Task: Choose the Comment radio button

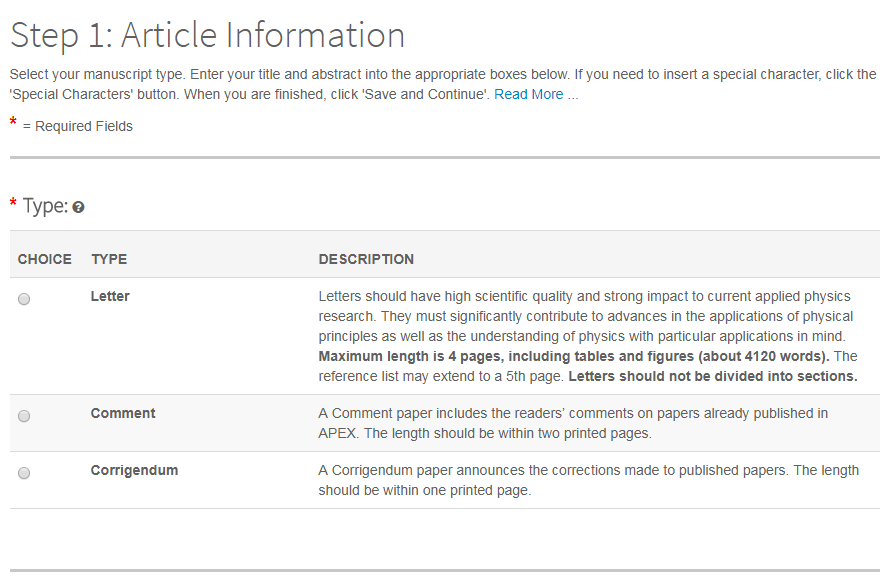Action: (x=24, y=416)
